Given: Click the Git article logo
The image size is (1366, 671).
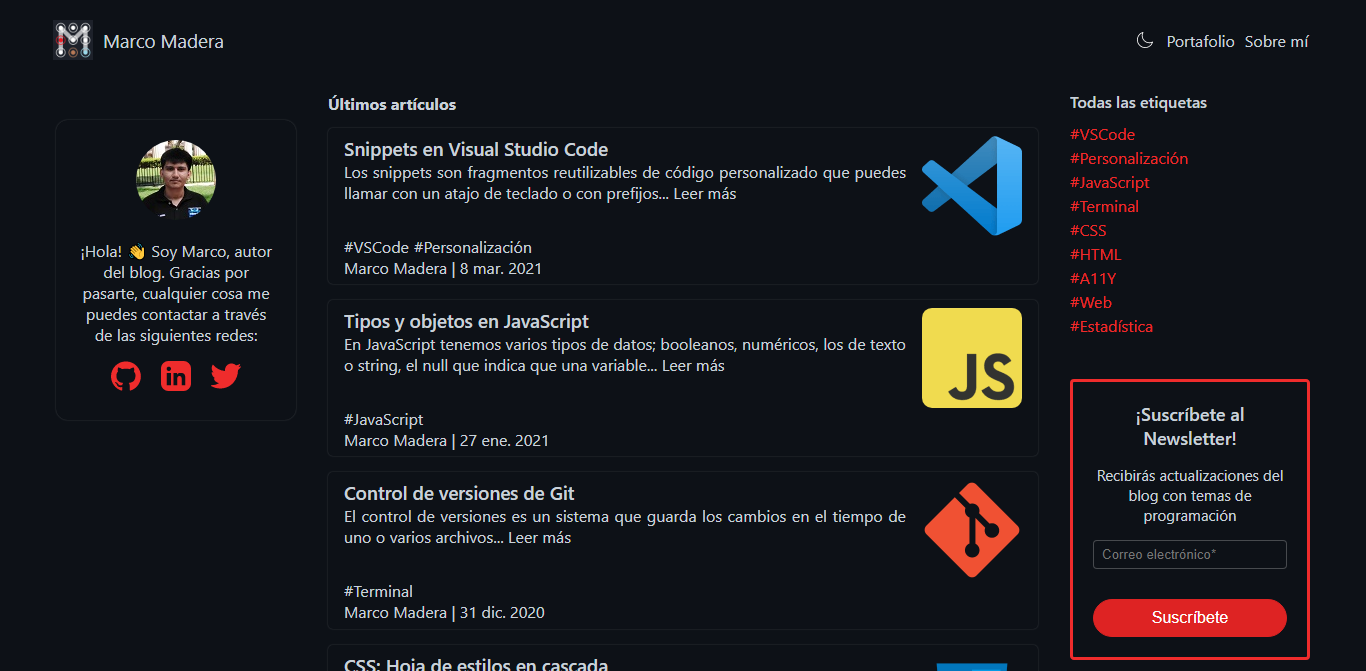Looking at the screenshot, I should (971, 529).
